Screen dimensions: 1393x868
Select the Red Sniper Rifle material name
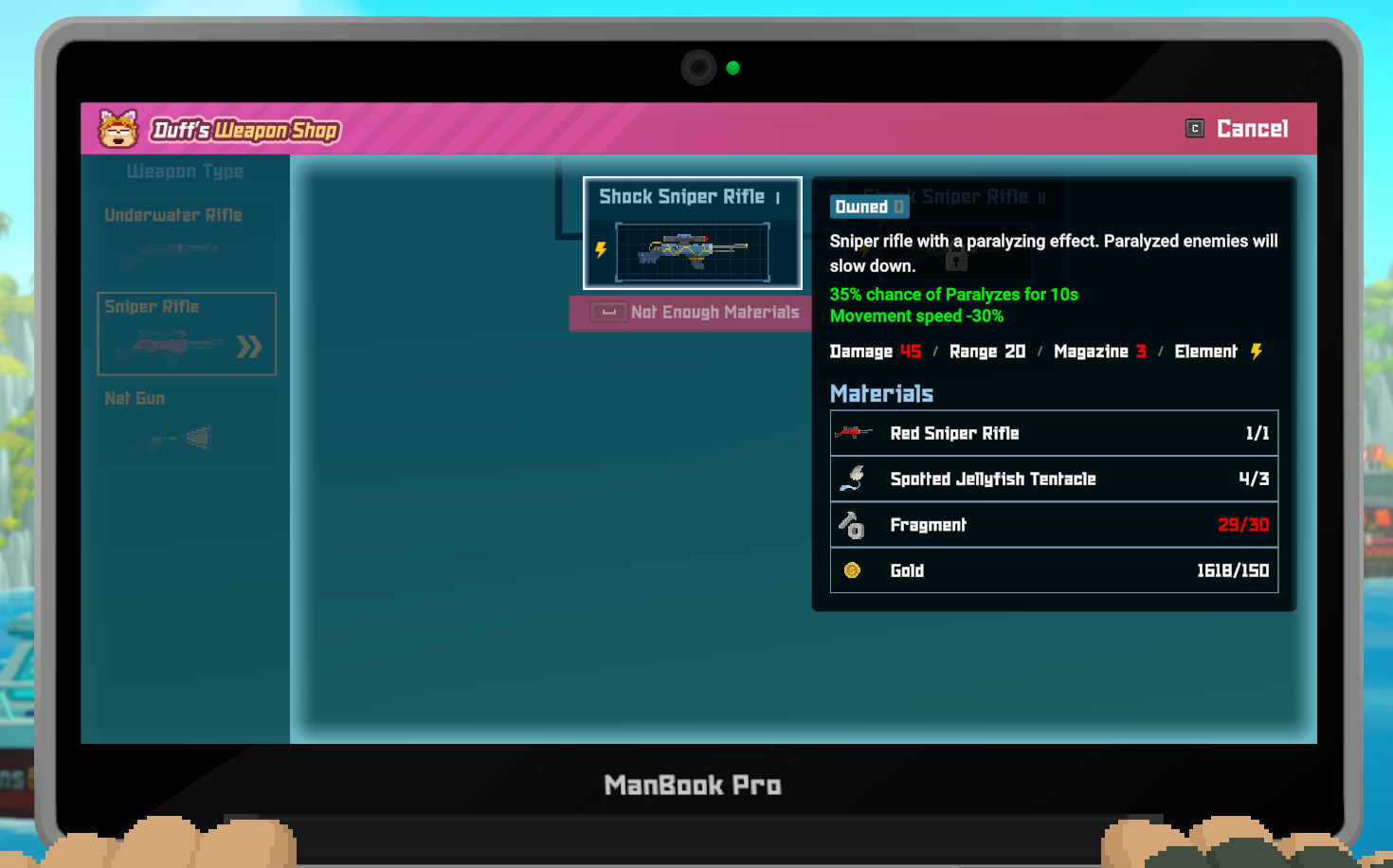tap(954, 433)
